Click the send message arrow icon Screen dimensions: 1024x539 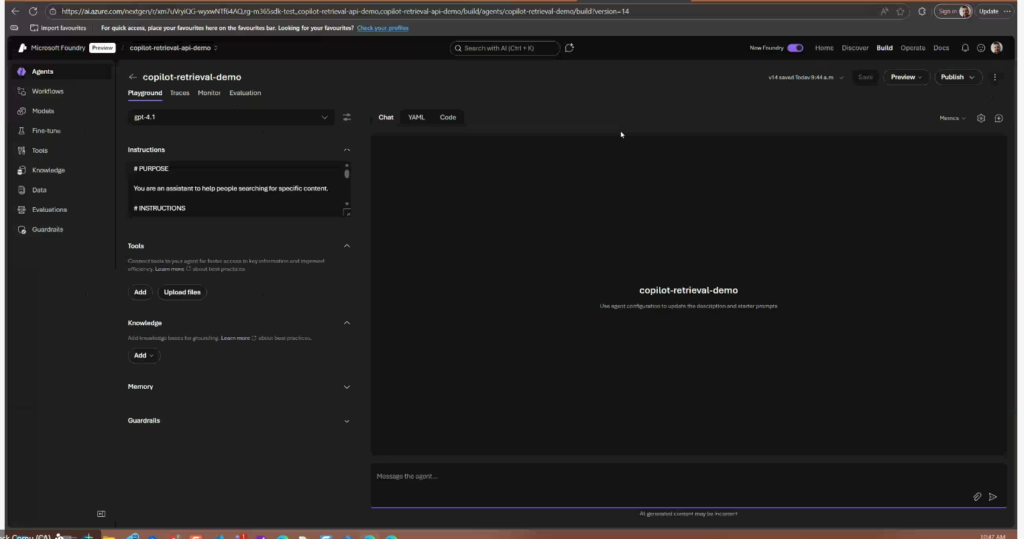point(993,496)
